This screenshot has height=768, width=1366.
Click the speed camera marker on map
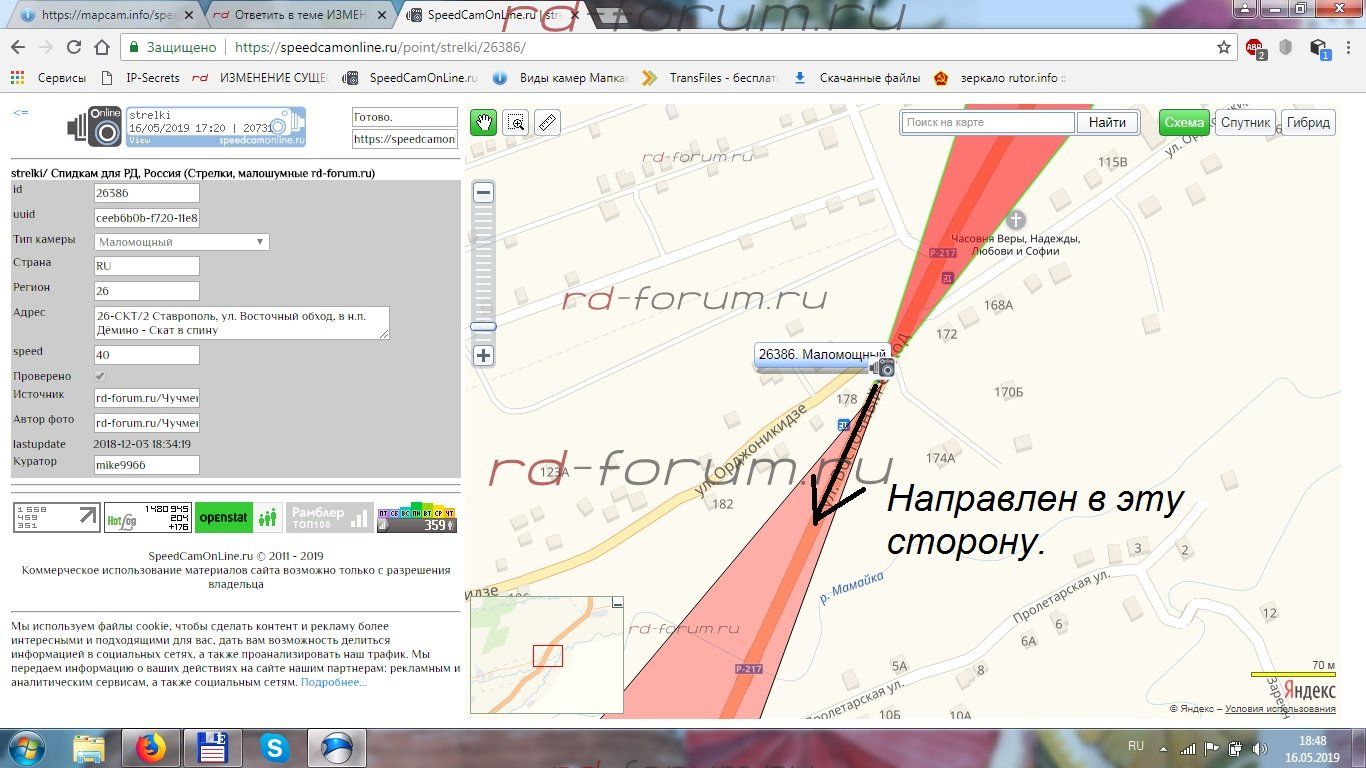pos(883,368)
